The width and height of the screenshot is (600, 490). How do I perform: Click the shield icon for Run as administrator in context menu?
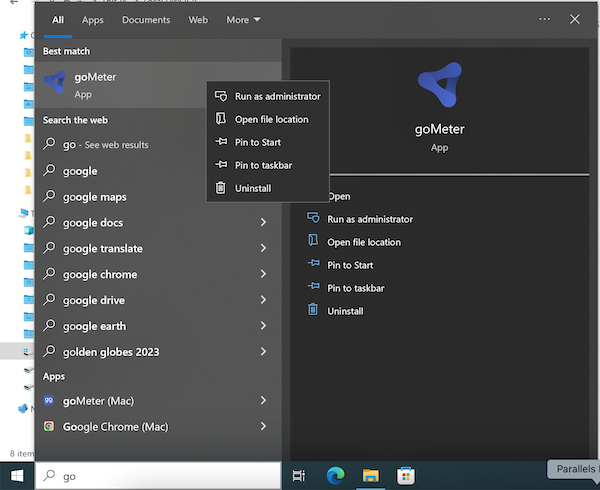pos(221,96)
